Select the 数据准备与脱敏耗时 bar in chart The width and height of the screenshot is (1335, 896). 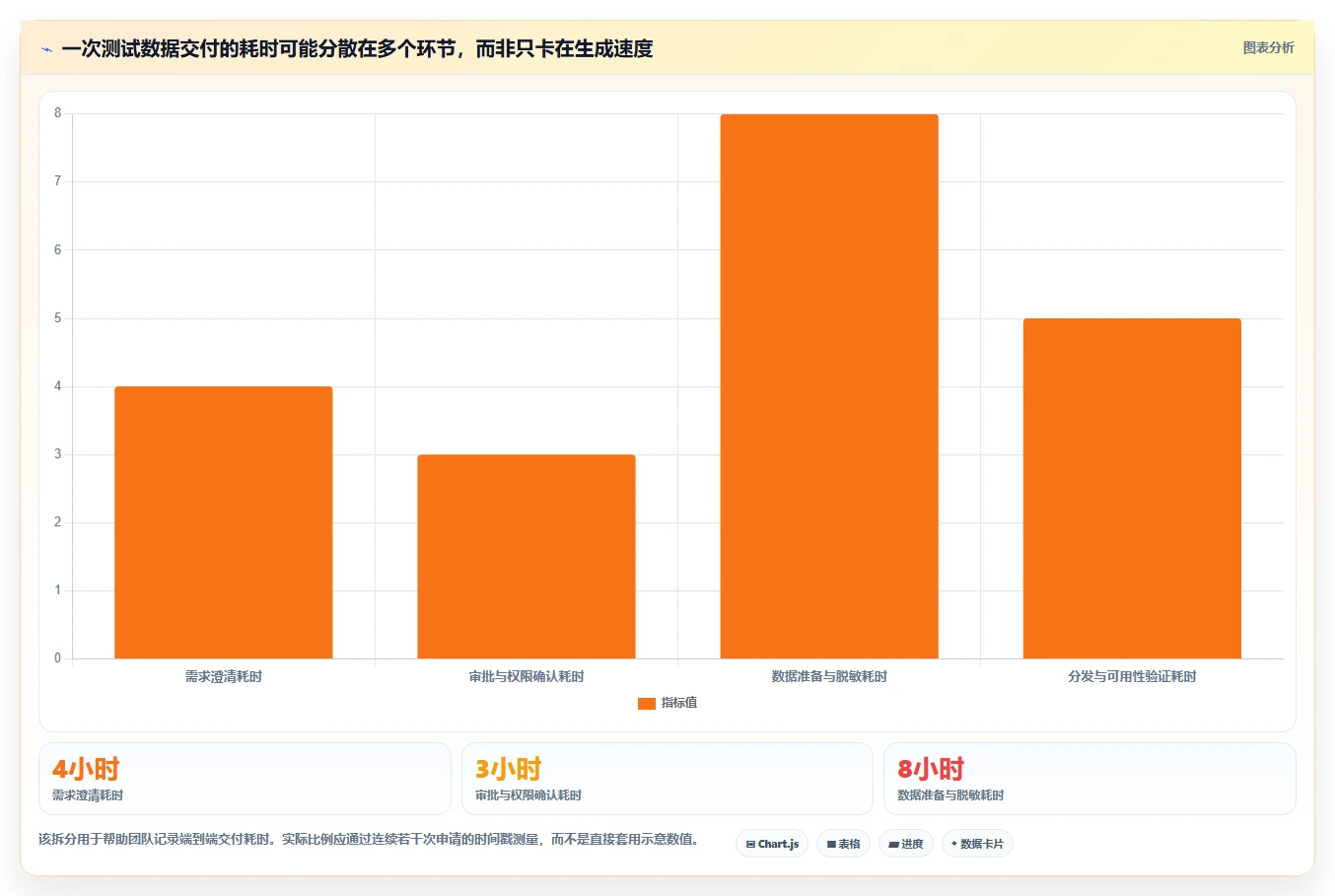pyautogui.click(x=829, y=386)
